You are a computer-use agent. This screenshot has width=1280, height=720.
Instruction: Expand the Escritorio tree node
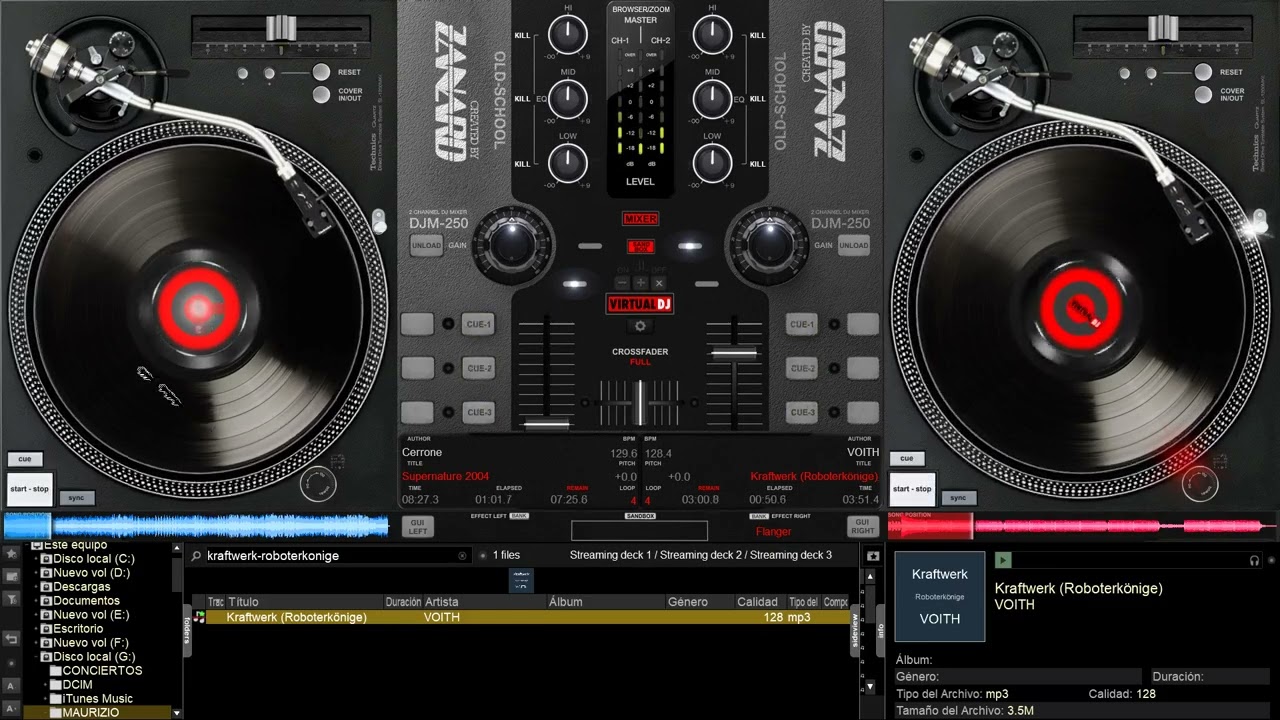coord(37,629)
